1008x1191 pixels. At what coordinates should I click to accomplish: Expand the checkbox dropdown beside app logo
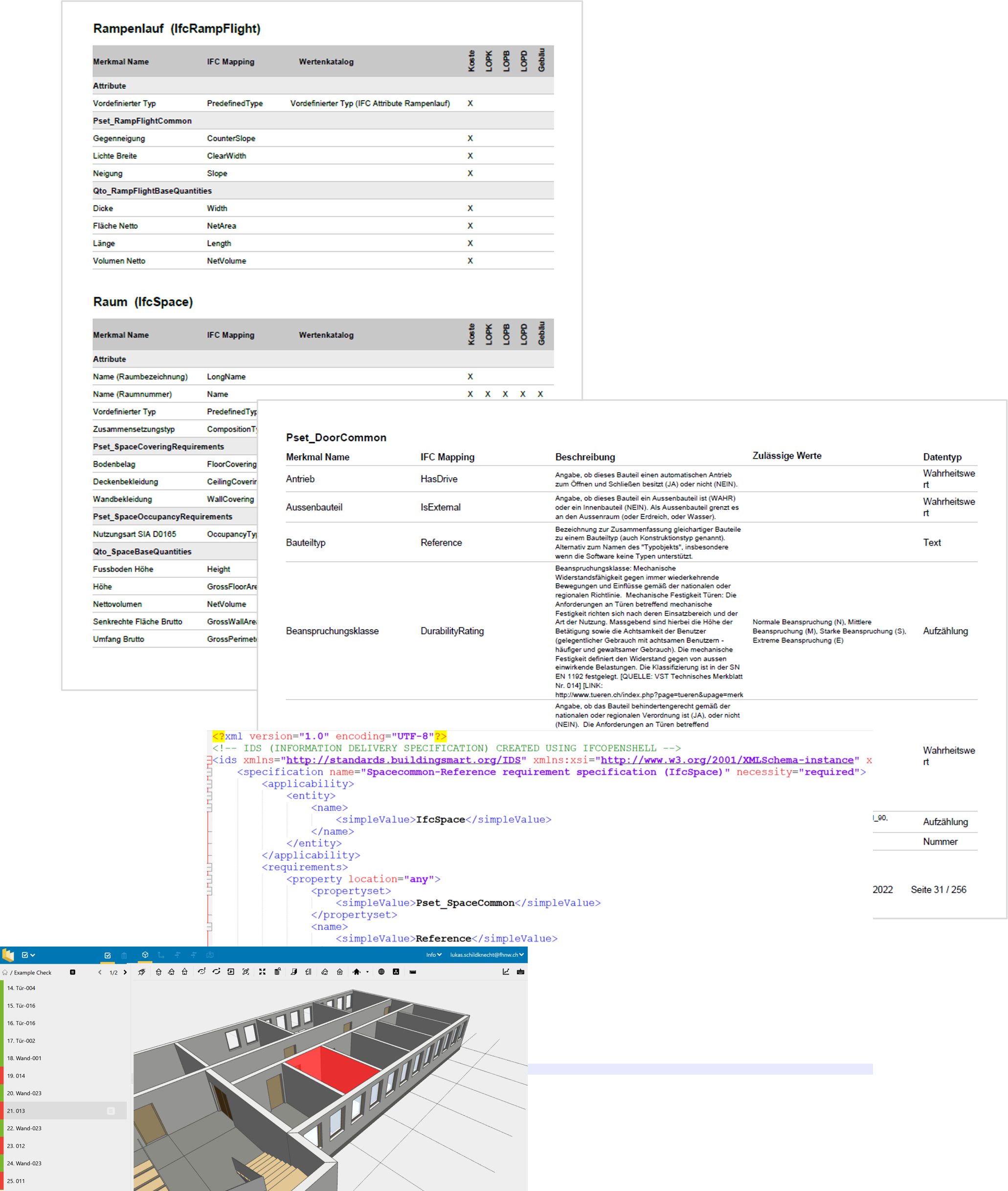28,954
